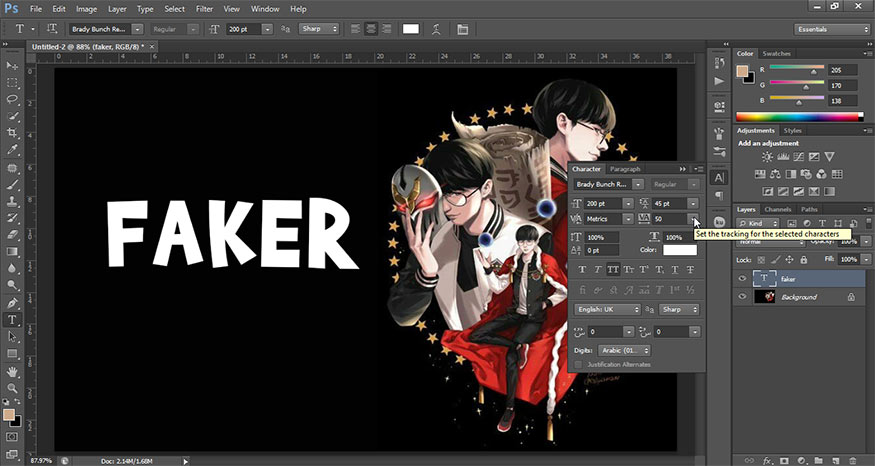Image resolution: width=875 pixels, height=466 pixels.
Task: Hide the faker text layer
Action: (742, 278)
